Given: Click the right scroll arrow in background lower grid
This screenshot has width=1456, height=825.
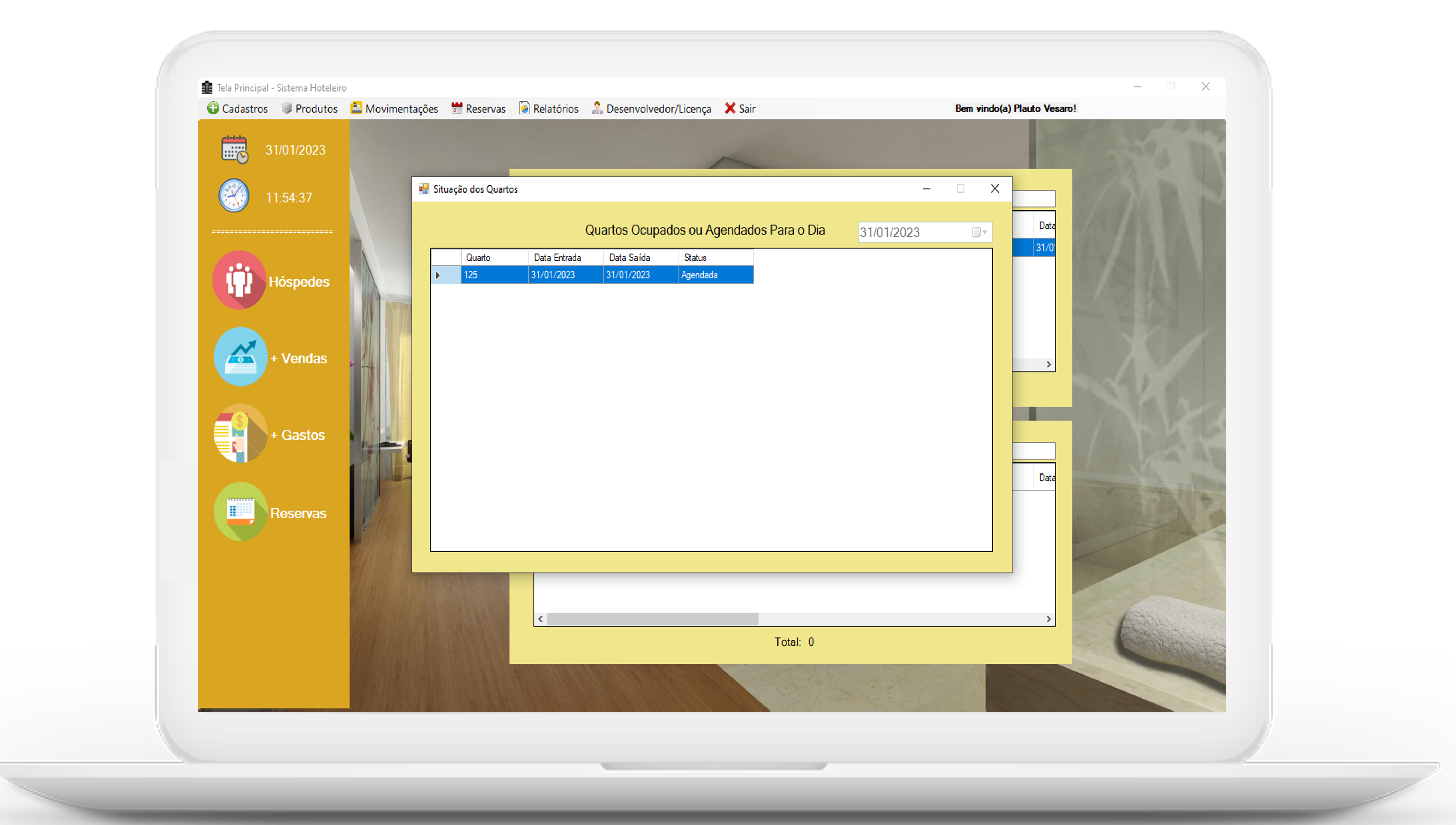Looking at the screenshot, I should pos(1048,619).
